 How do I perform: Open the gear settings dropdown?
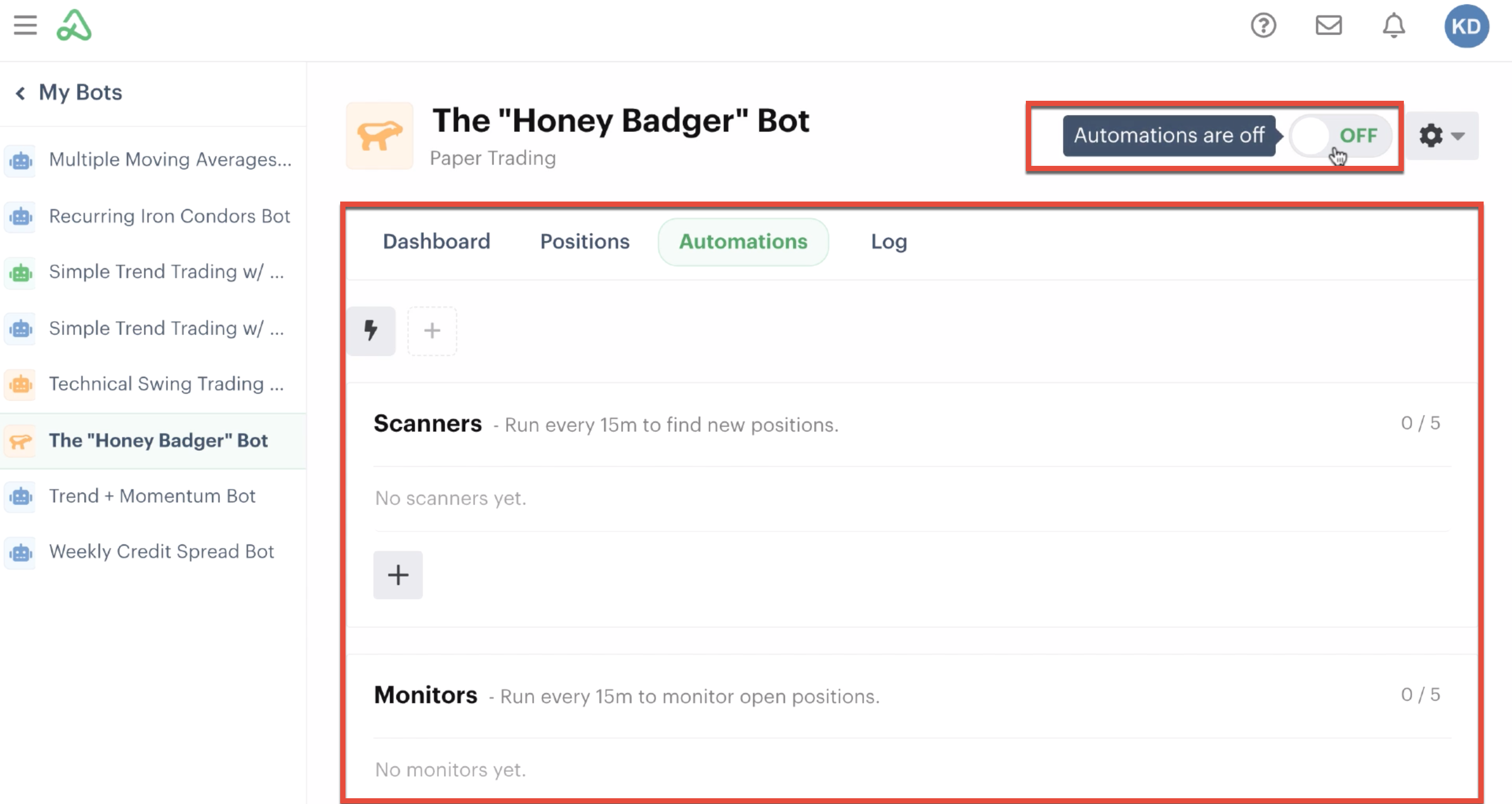point(1442,135)
